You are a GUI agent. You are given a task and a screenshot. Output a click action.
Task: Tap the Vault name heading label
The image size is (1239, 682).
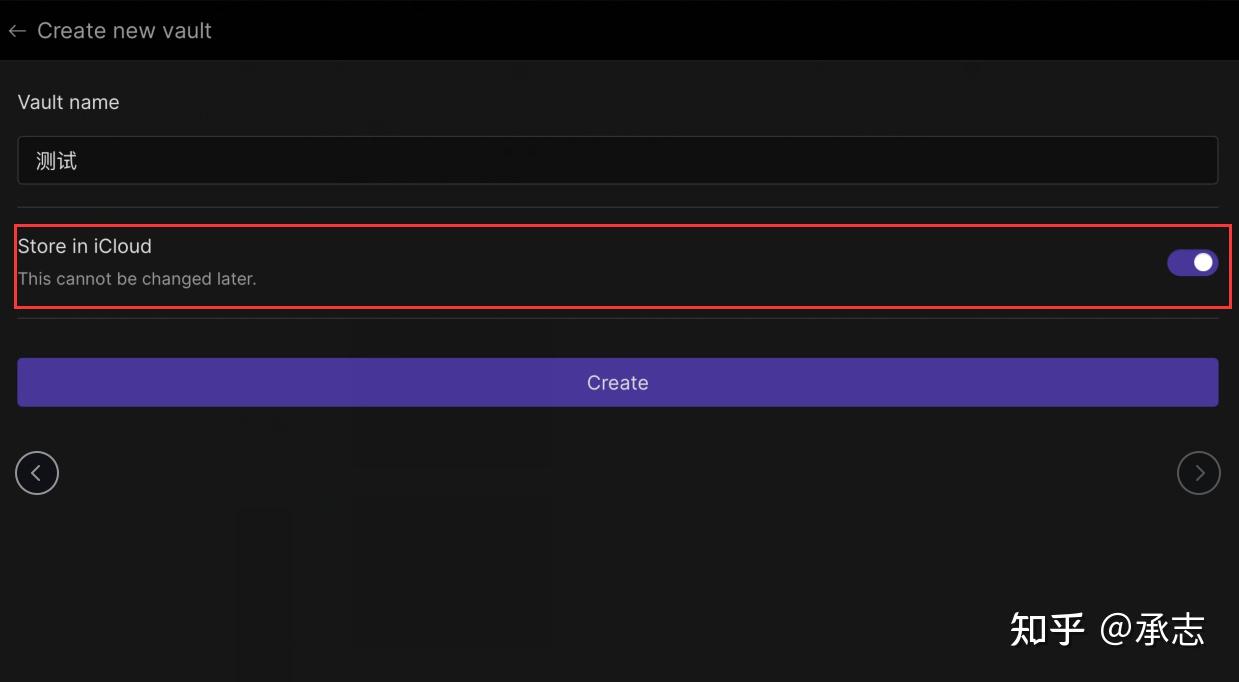tap(68, 102)
